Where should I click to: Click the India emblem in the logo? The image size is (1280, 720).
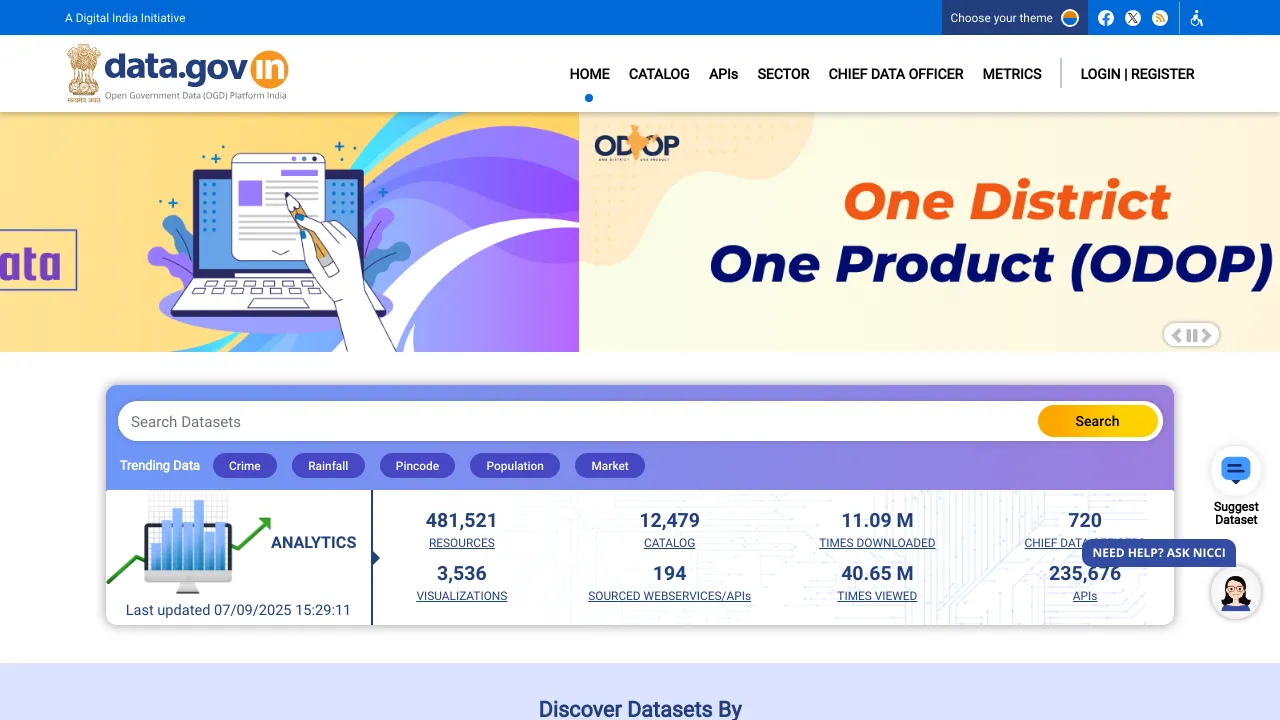(x=83, y=73)
